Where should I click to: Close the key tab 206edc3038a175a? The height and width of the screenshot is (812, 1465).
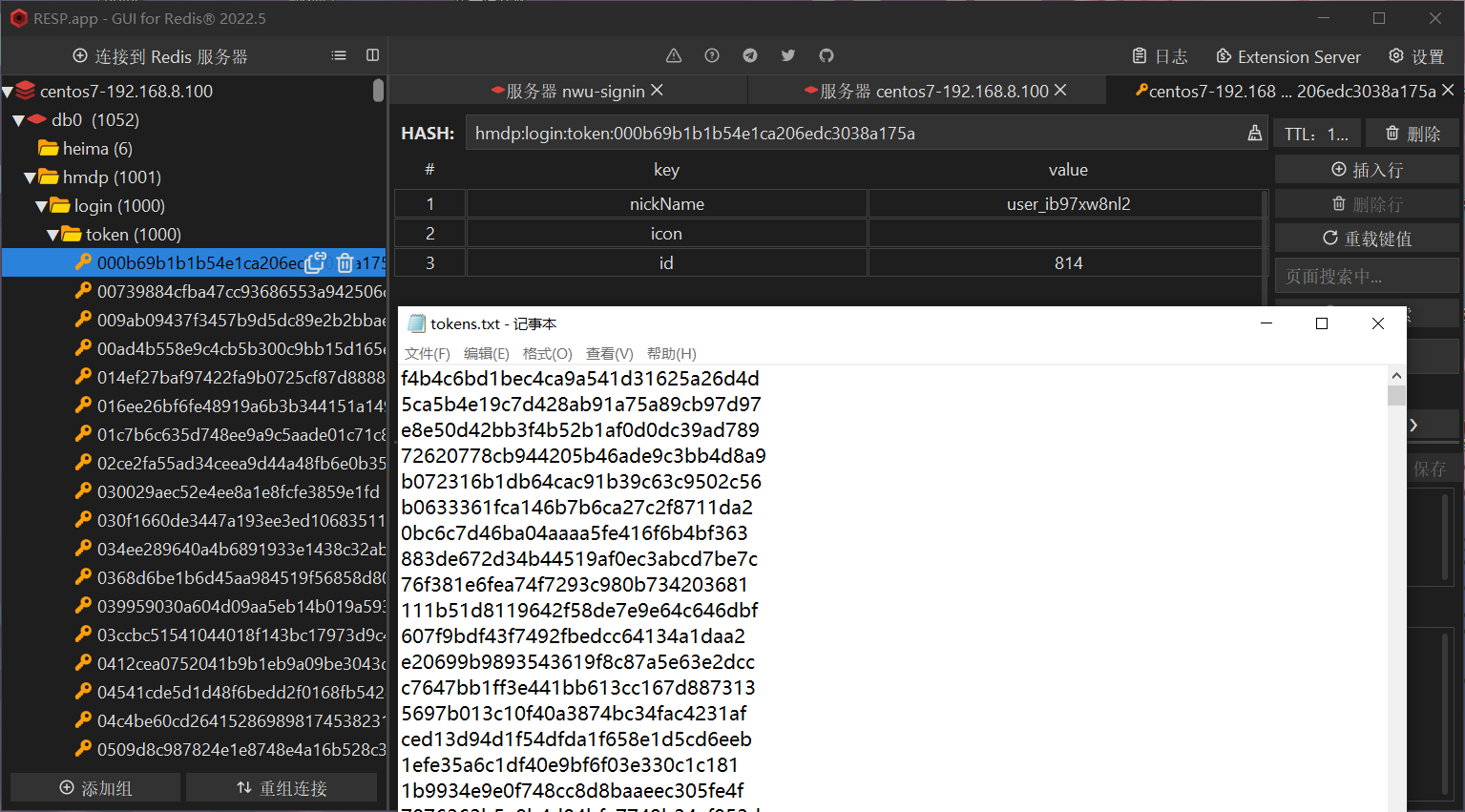(1448, 91)
